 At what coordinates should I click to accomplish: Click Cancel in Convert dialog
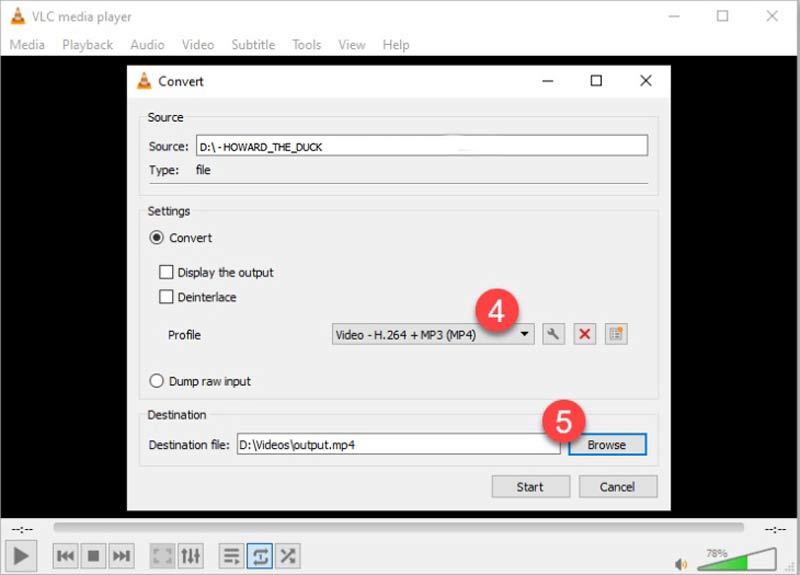[x=618, y=487]
